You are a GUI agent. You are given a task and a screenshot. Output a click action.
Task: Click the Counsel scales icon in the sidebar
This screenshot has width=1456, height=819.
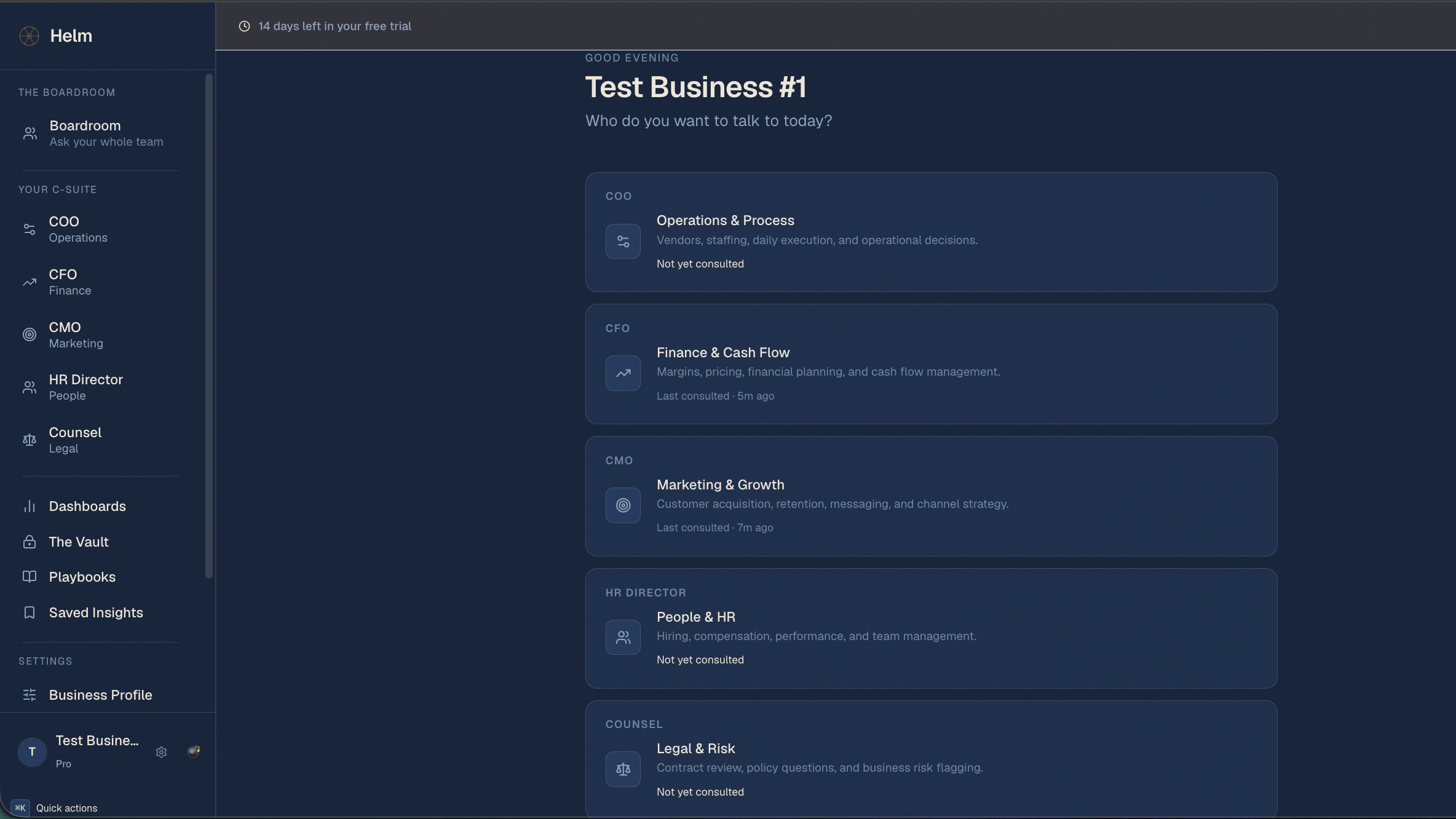click(x=30, y=440)
